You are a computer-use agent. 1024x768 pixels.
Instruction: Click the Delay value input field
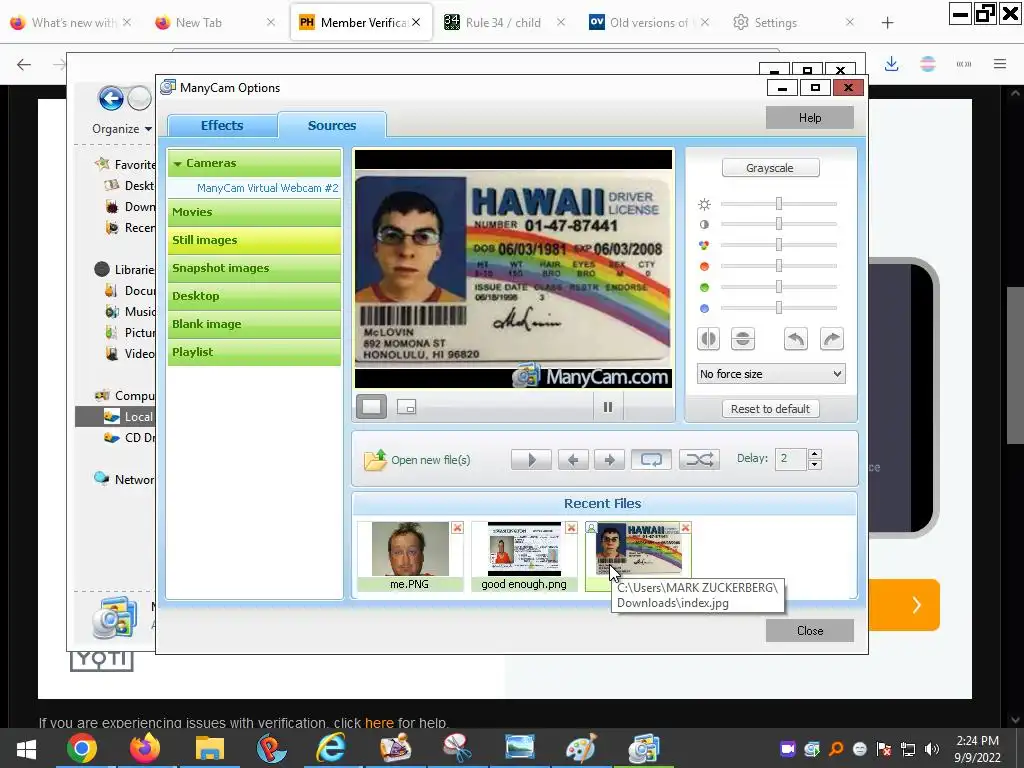[x=791, y=459]
